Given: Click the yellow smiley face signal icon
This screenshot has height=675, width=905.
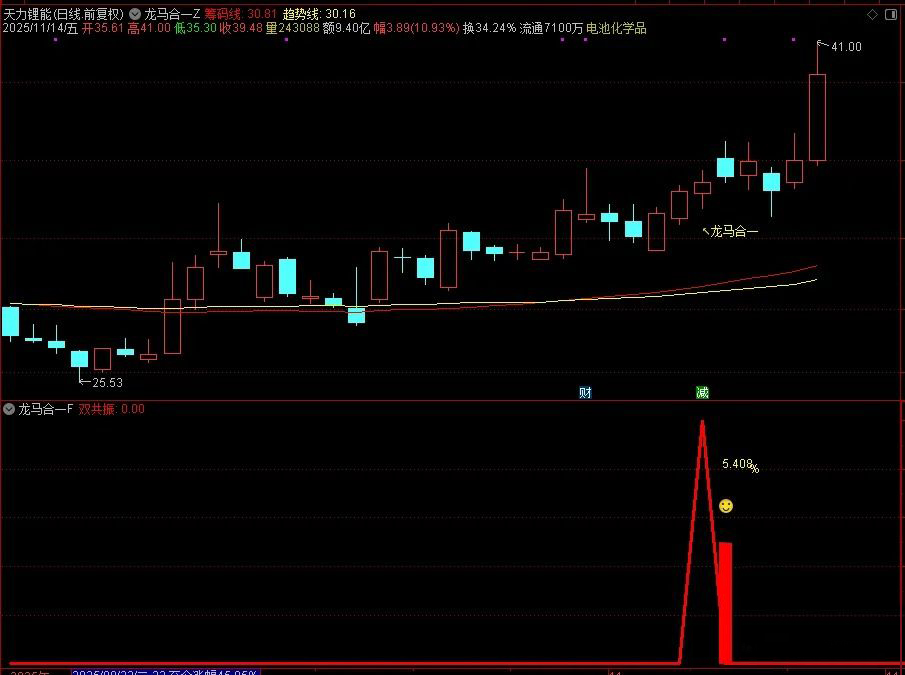Looking at the screenshot, I should click(726, 506).
